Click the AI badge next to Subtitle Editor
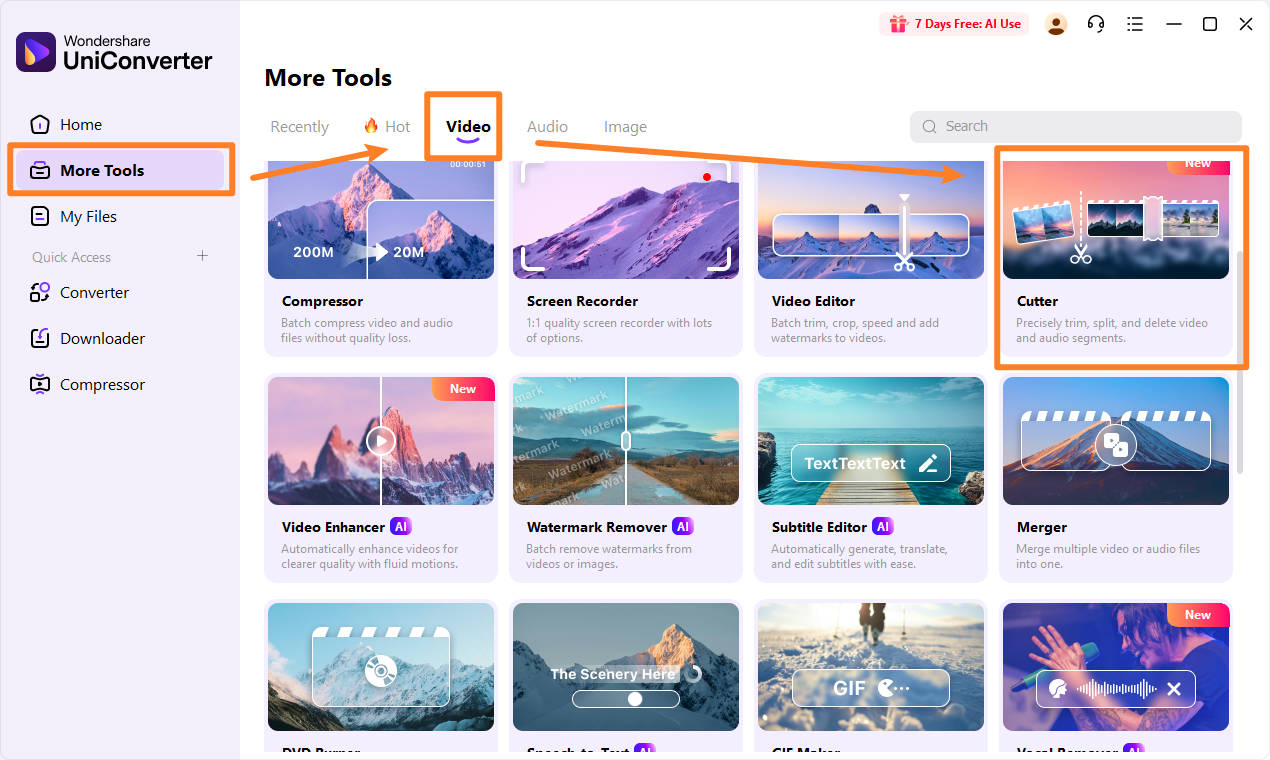 882,526
